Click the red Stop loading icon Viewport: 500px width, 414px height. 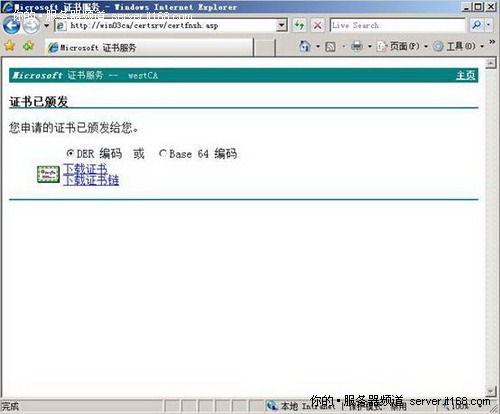click(x=318, y=25)
